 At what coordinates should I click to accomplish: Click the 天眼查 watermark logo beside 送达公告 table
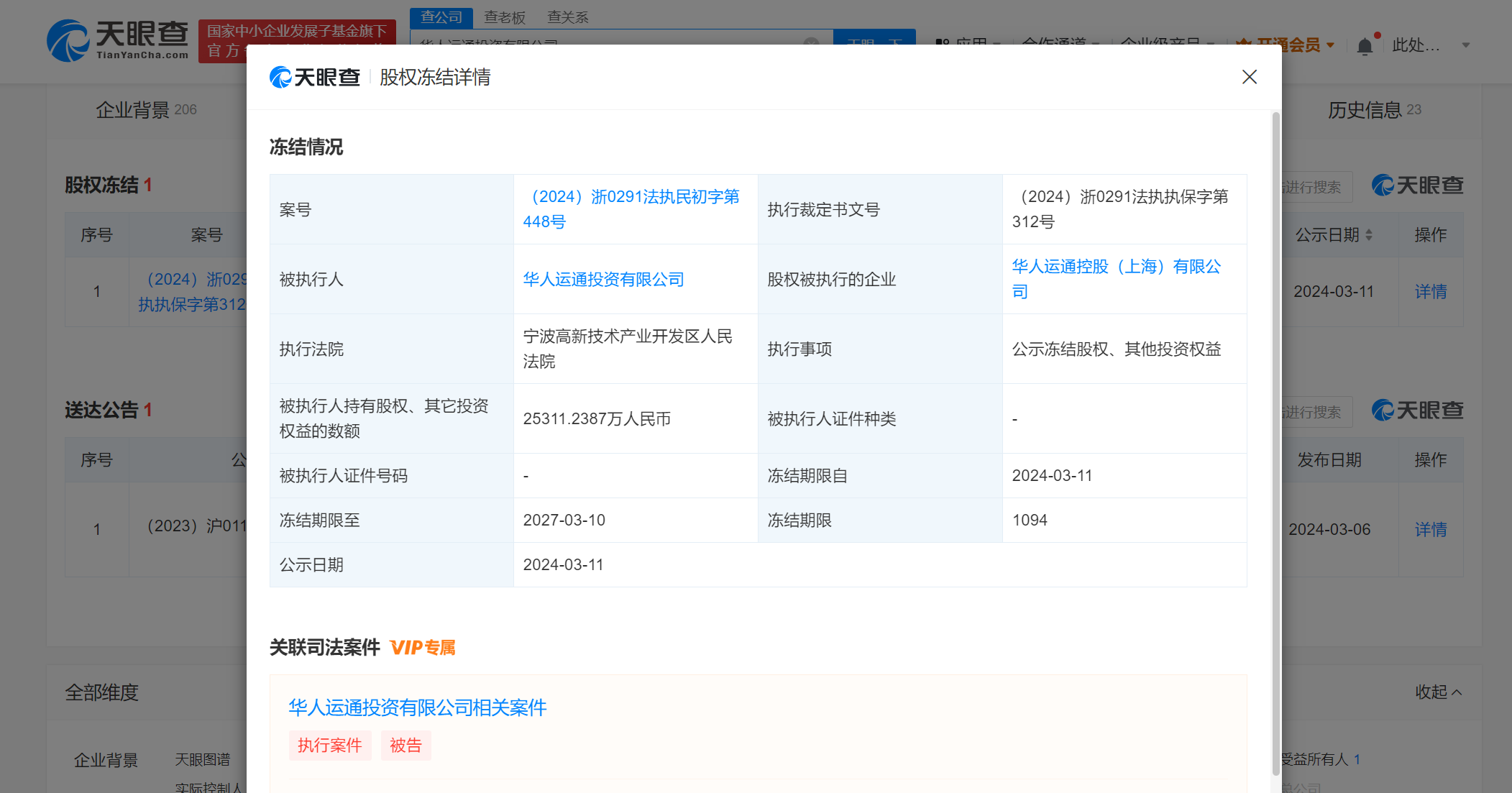pos(1417,411)
